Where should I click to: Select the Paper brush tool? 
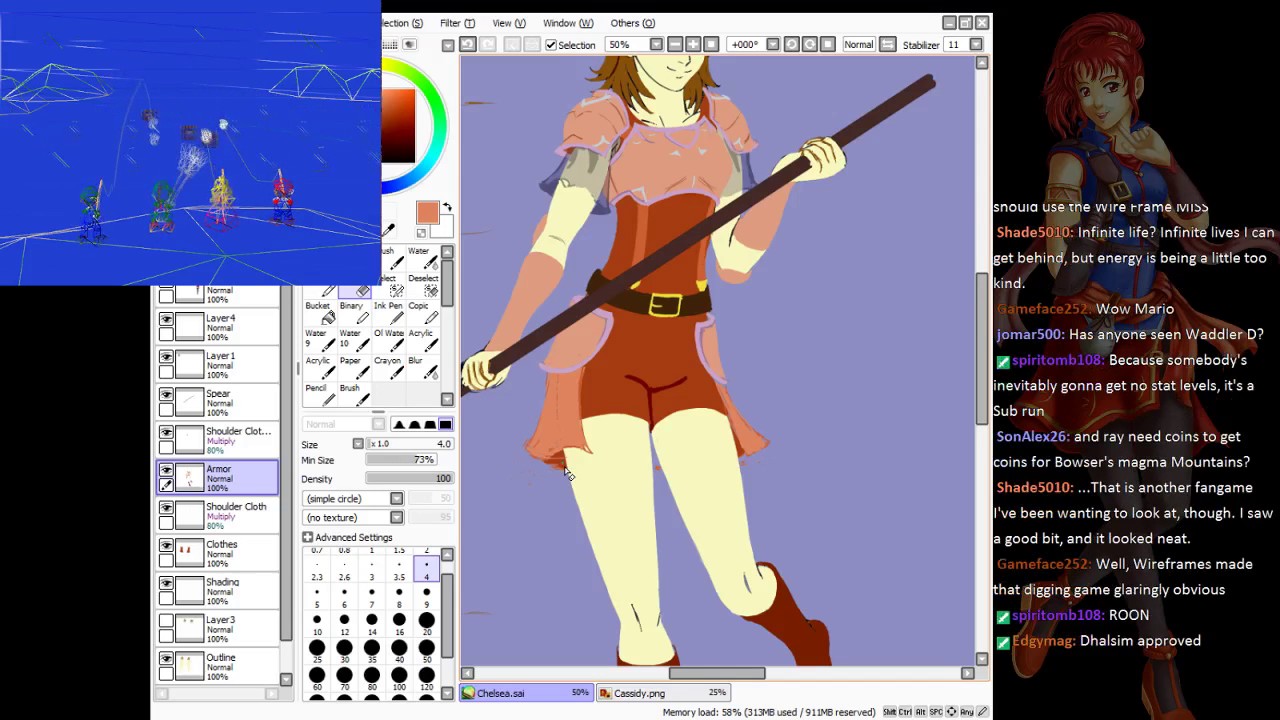[353, 367]
